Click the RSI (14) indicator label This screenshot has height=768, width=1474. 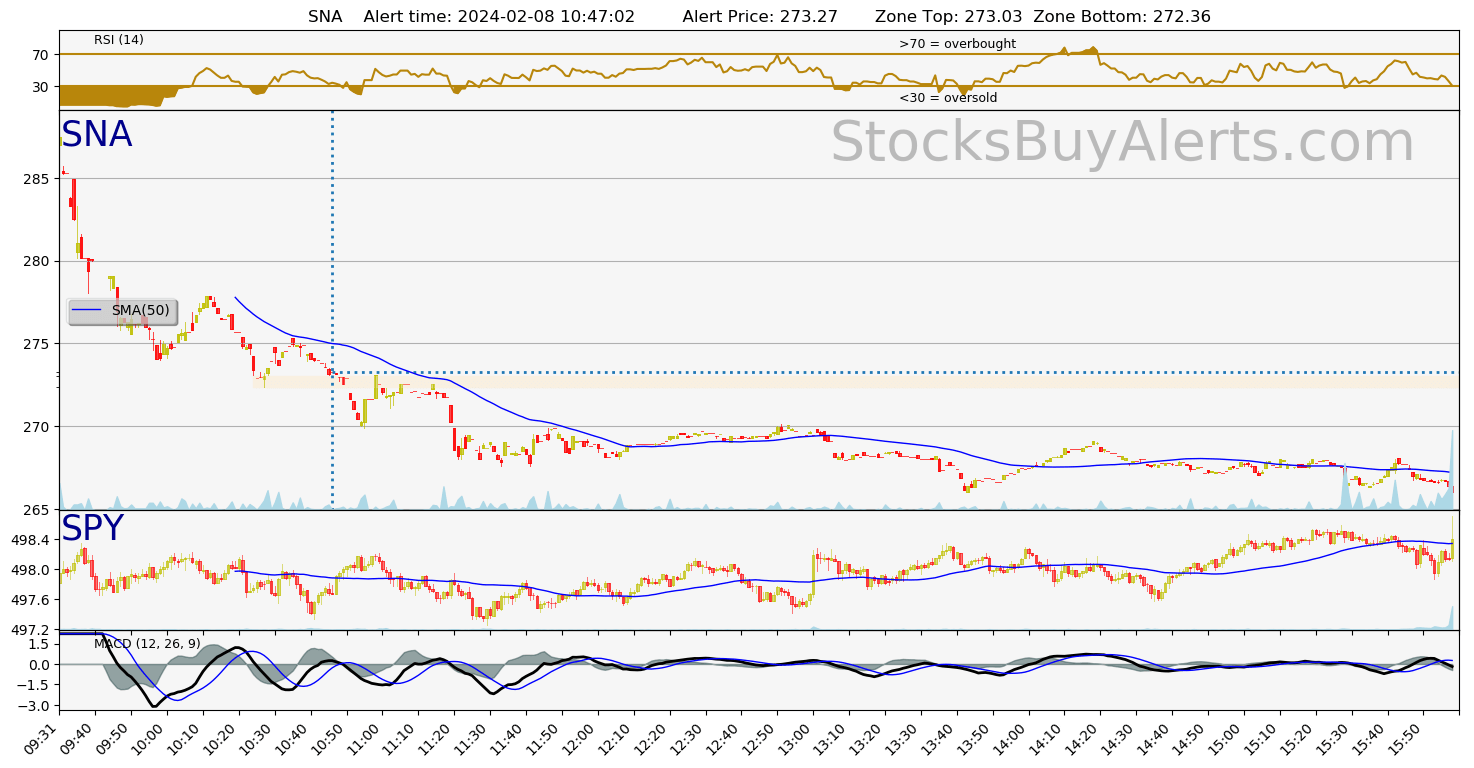(119, 40)
